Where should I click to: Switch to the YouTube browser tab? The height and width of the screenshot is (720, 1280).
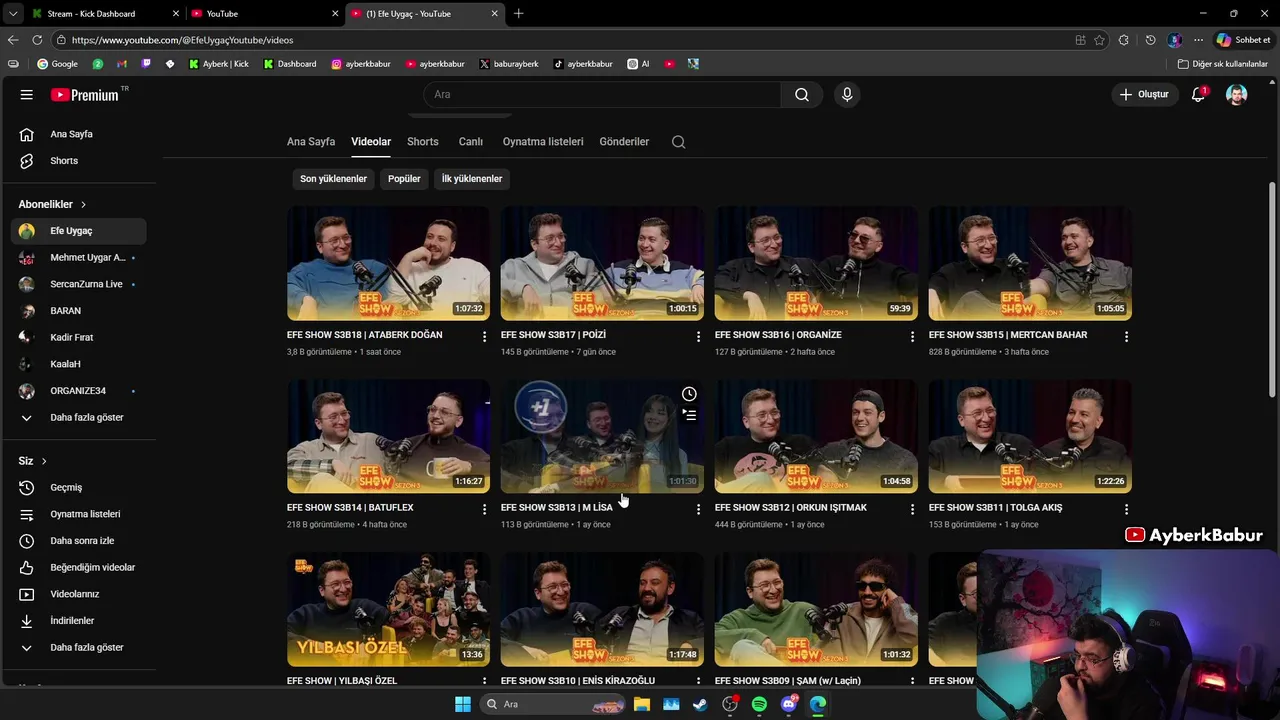[x=265, y=14]
